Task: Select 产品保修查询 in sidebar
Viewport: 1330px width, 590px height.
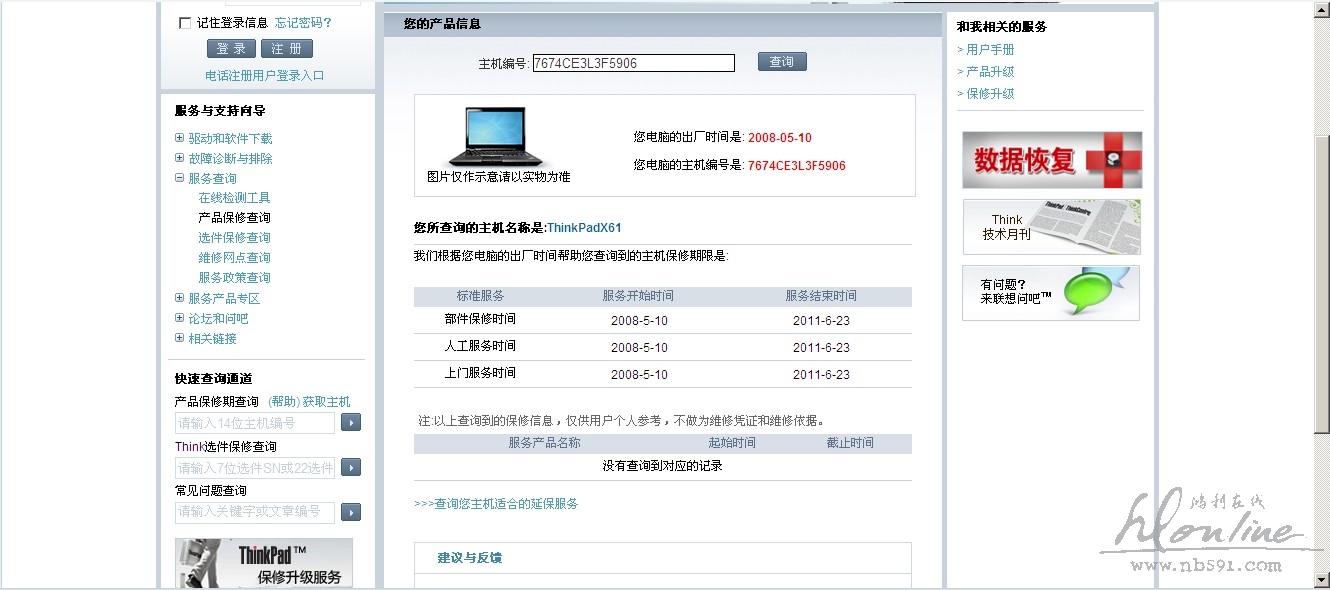Action: click(x=234, y=218)
